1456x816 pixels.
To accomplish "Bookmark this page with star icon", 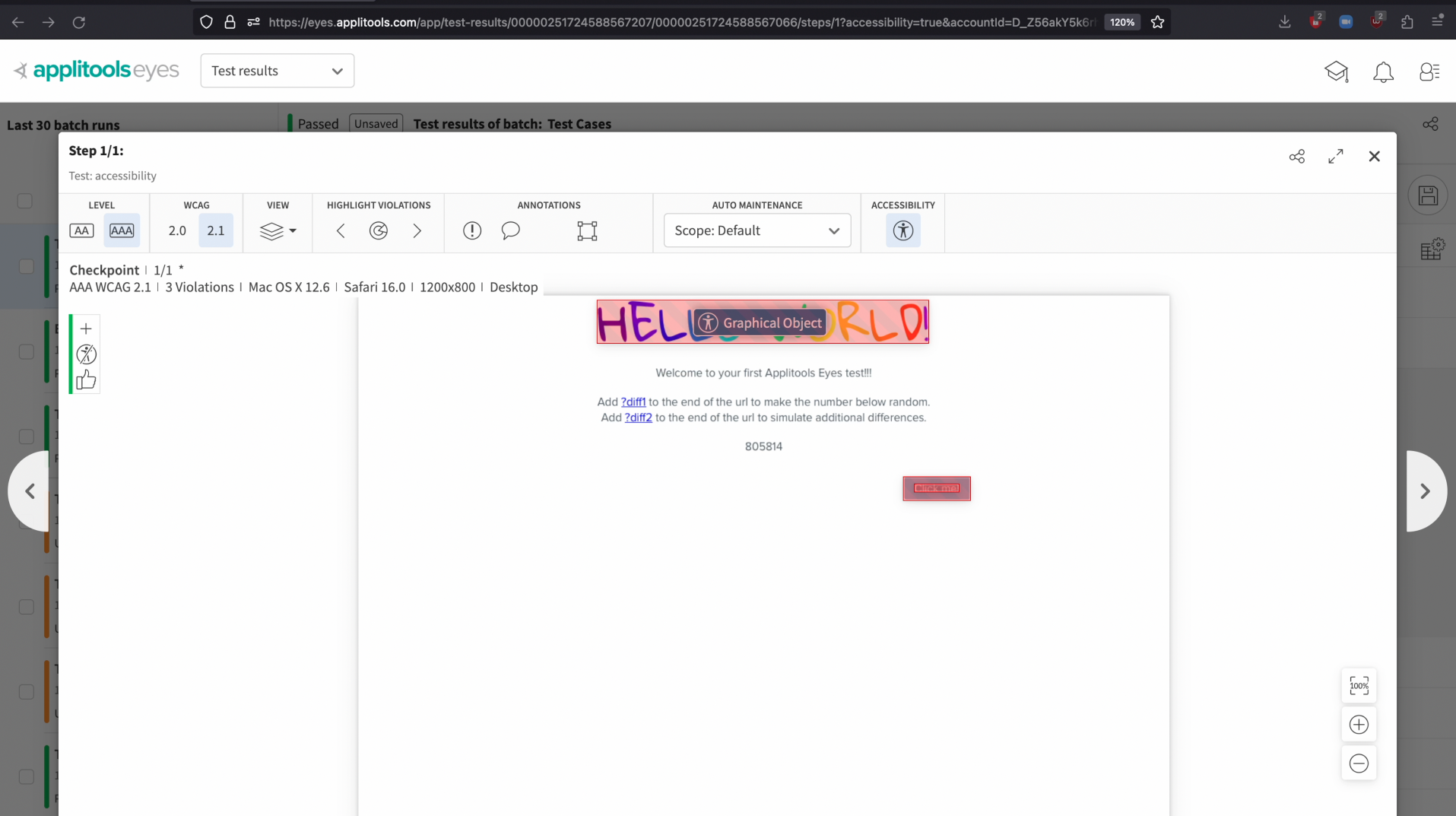I will click(x=1157, y=22).
